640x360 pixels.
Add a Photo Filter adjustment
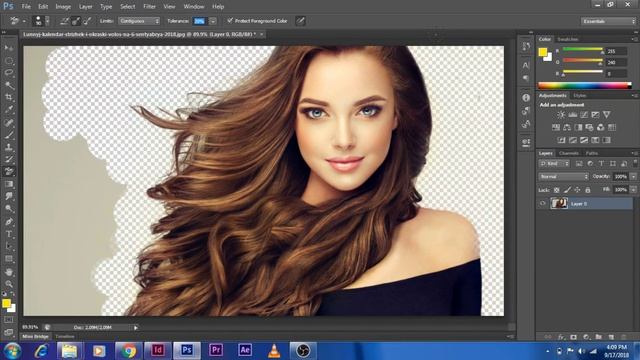coord(589,127)
